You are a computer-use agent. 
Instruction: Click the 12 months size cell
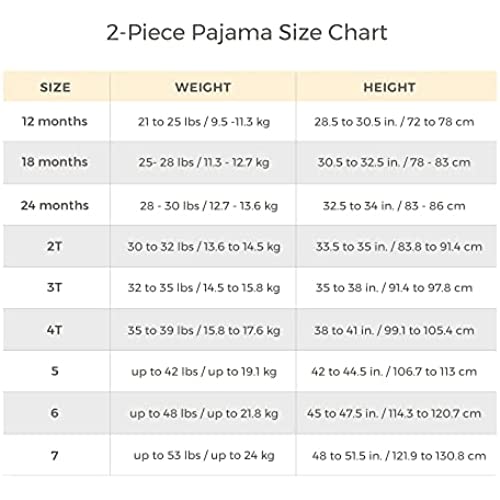55,121
